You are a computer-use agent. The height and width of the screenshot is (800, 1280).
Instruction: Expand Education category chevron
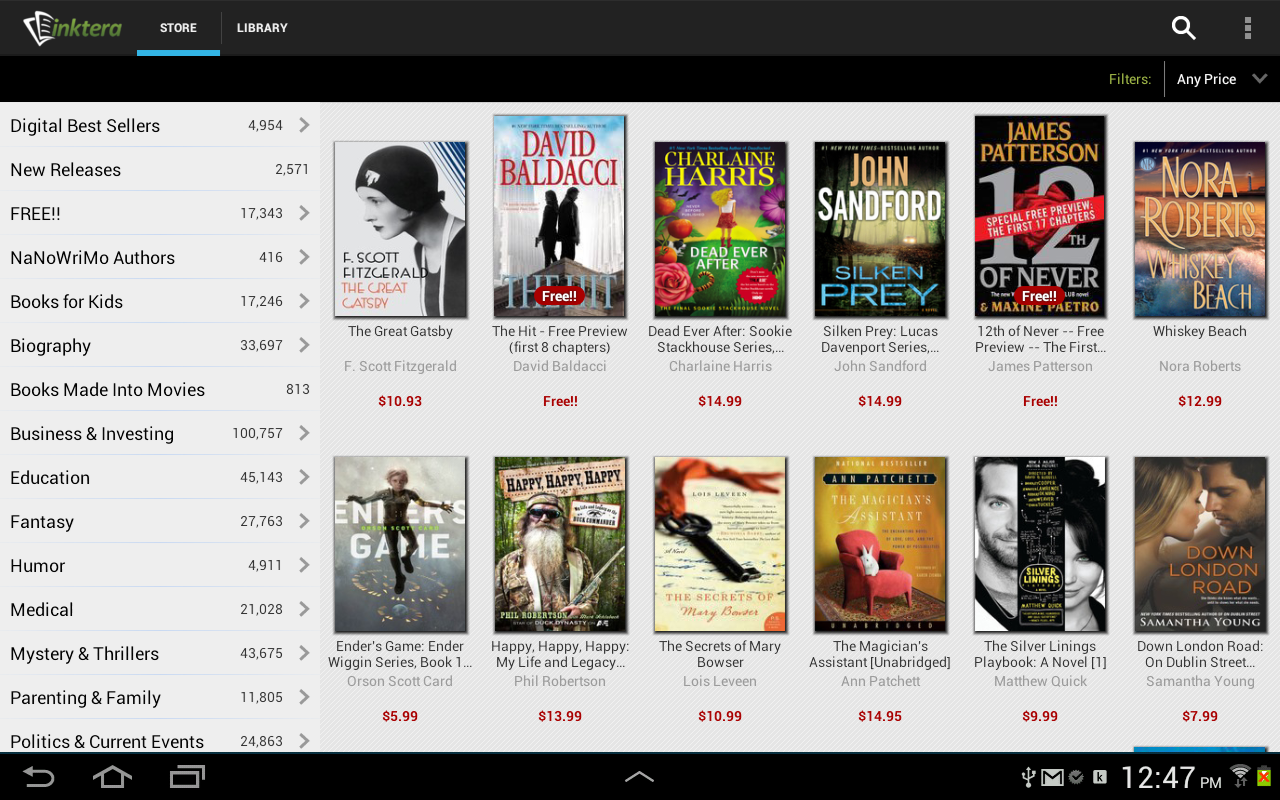304,477
